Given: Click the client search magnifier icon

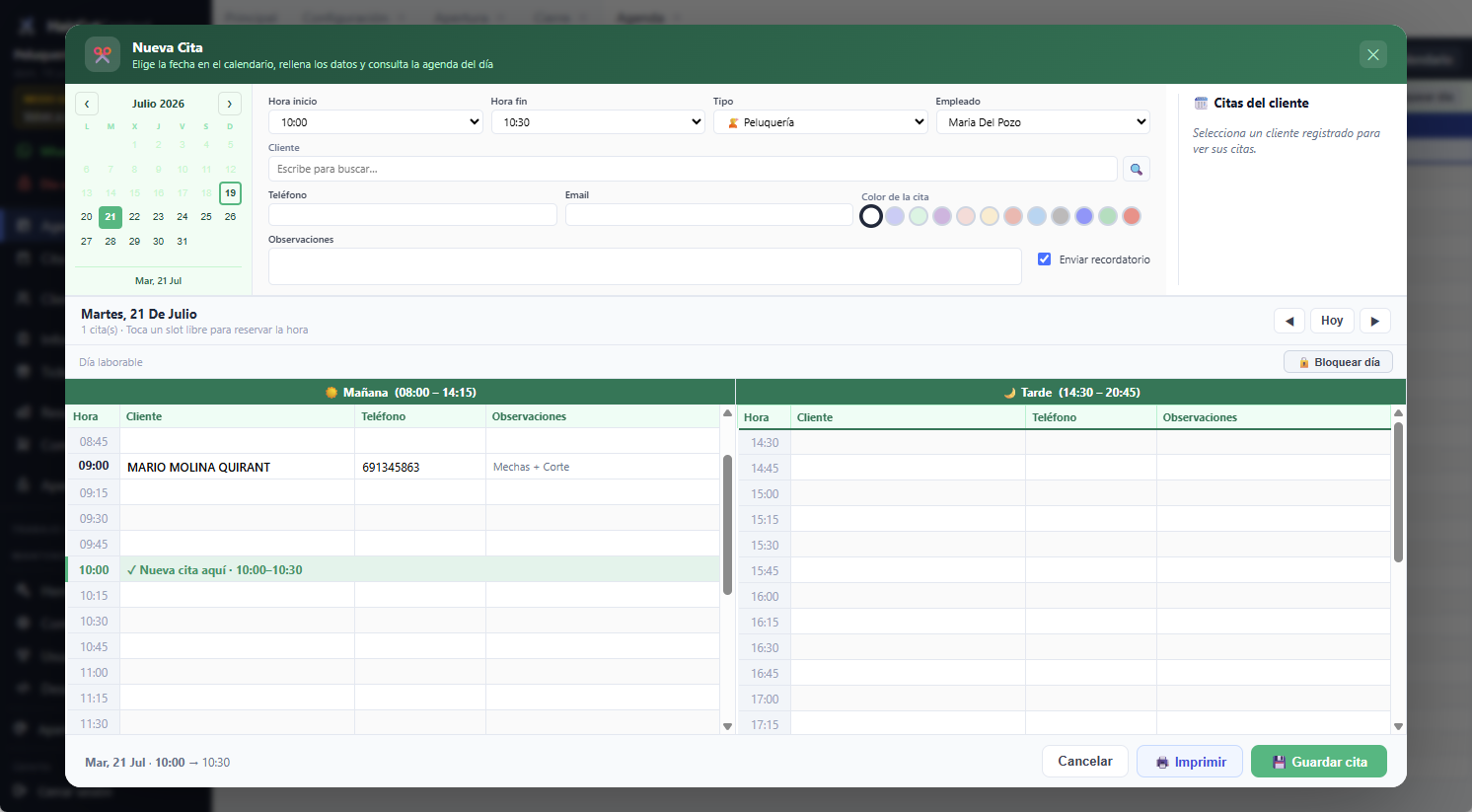Looking at the screenshot, I should click(x=1136, y=169).
